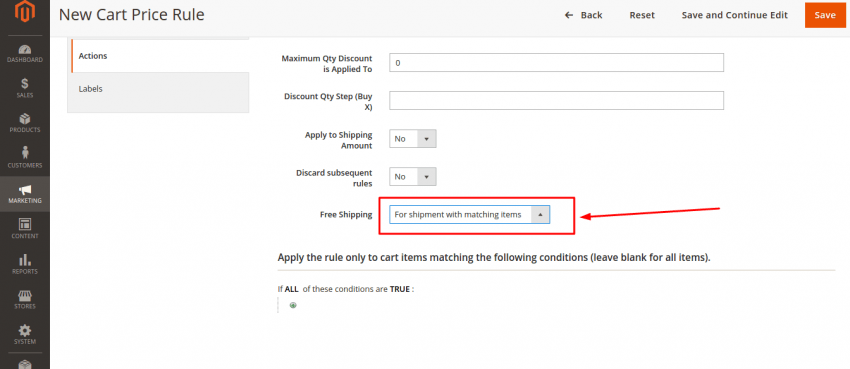Open the Discard subsequent rules dropdown
850x369 pixels.
pyautogui.click(x=413, y=177)
